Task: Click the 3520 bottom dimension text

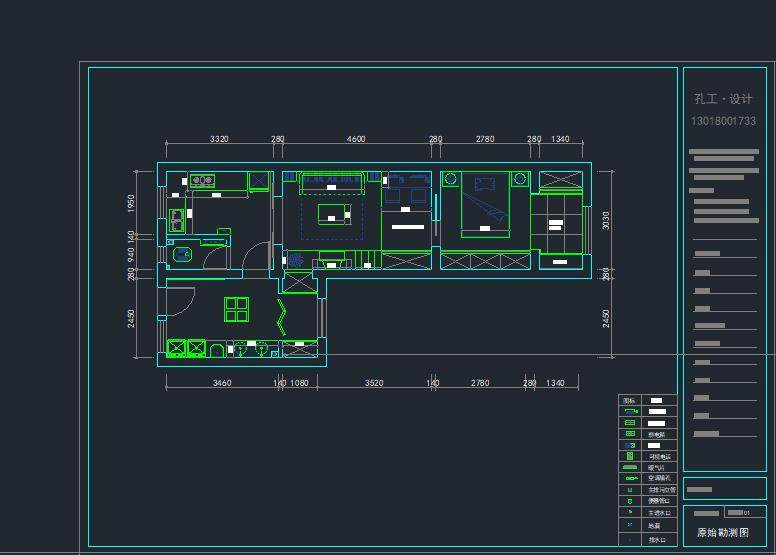Action: pos(374,383)
